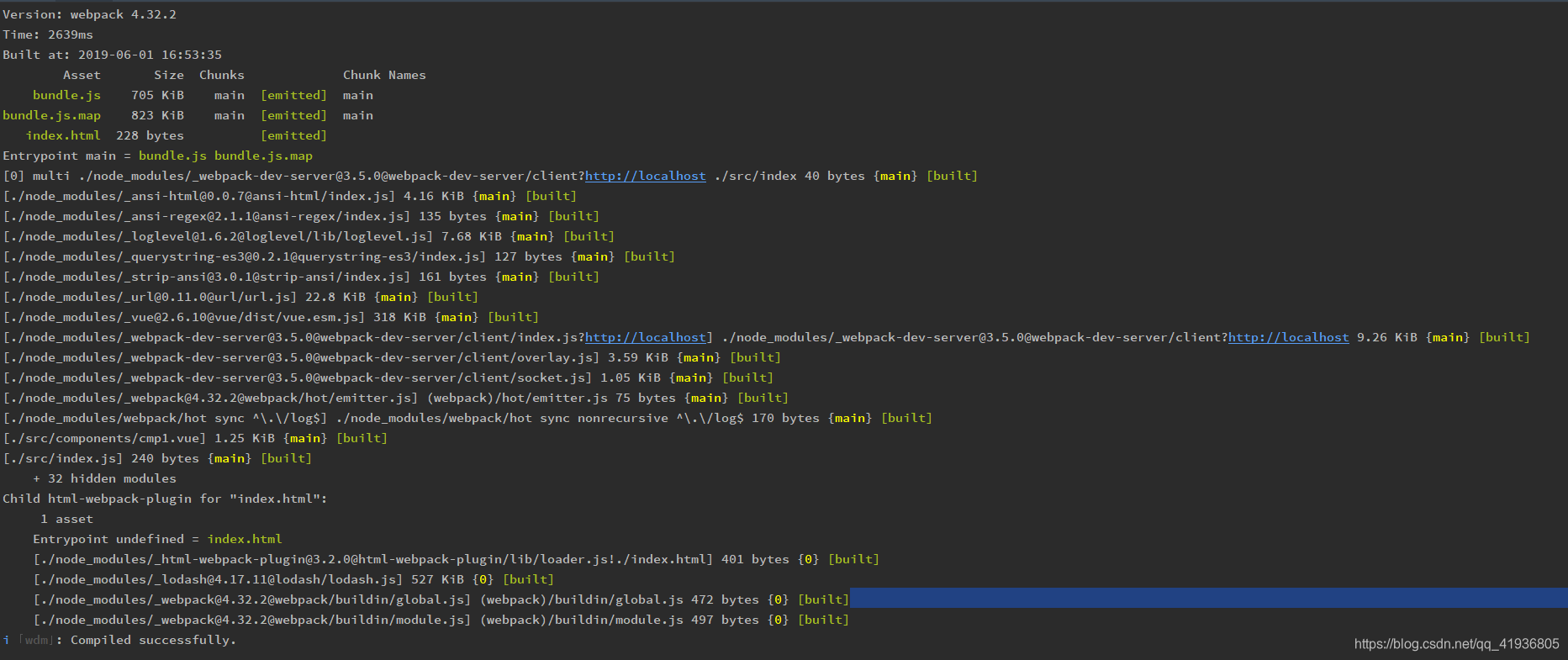Viewport: 1568px width, 660px height.
Task: Click the html-webpack-plugin loader.js line
Action: coord(457,559)
